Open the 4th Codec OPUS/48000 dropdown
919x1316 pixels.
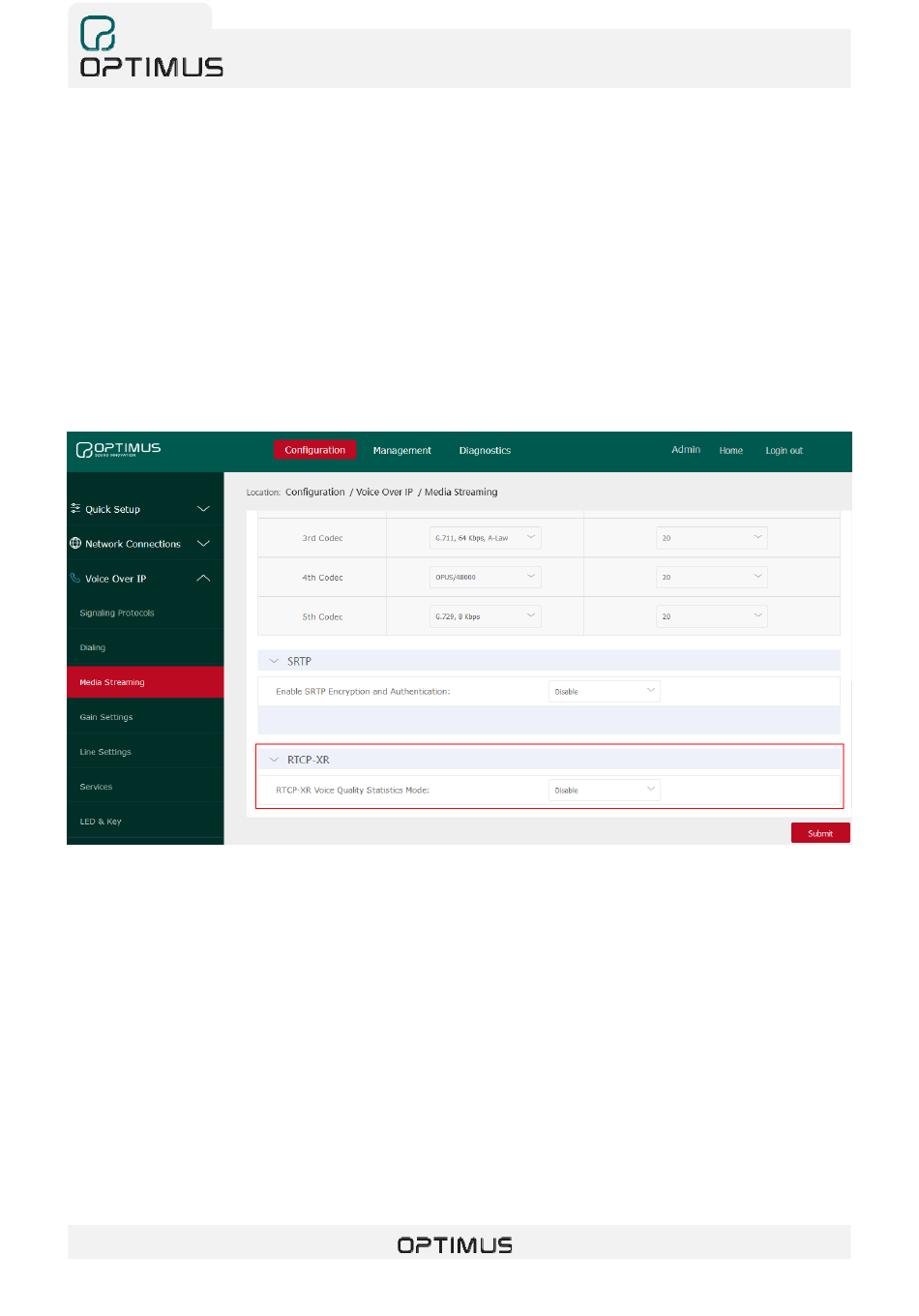click(x=485, y=577)
